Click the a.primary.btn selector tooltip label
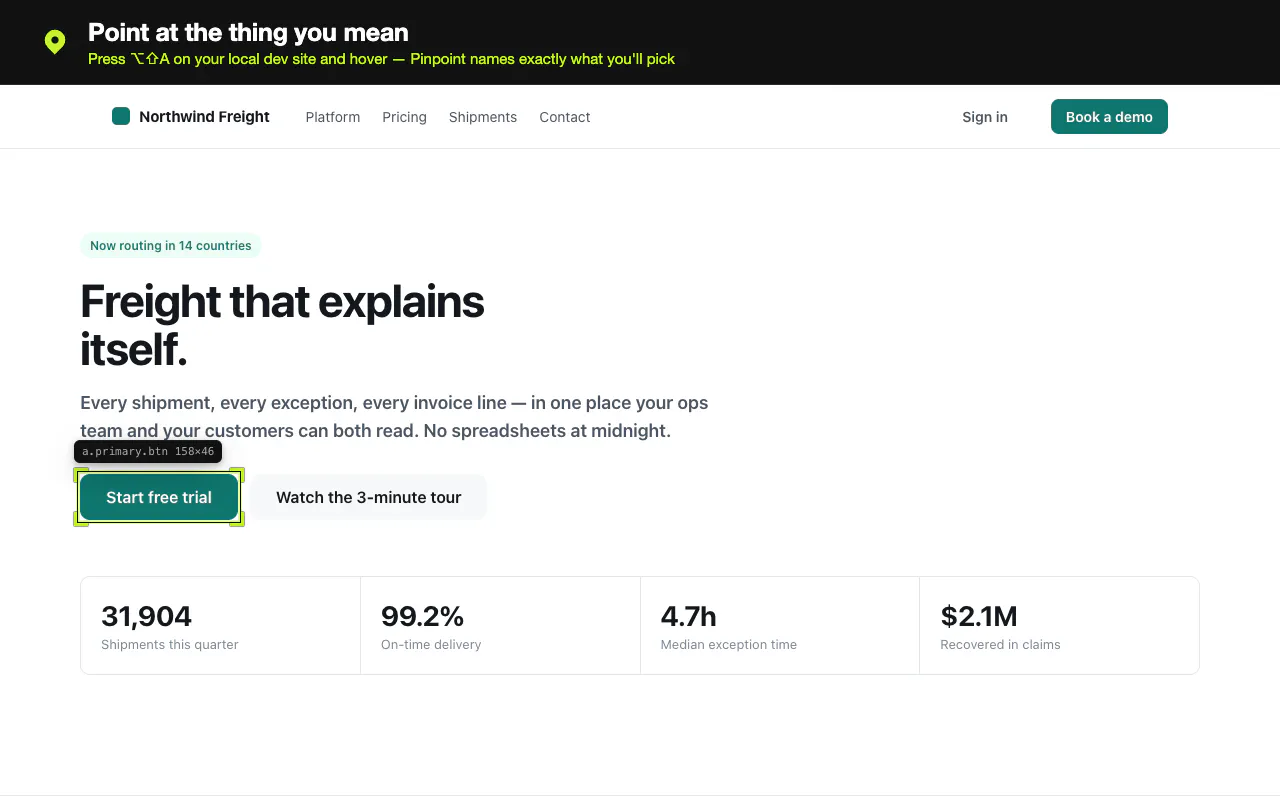 (x=148, y=452)
